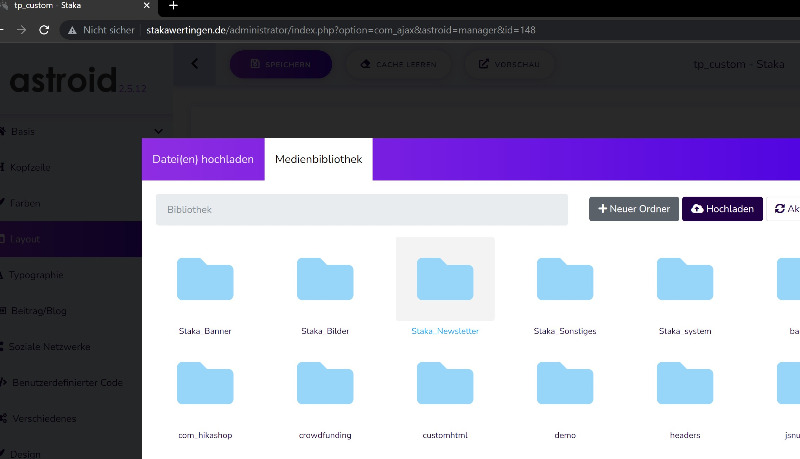Open the Staka_Newsletter folder icon
800x459 pixels.
[x=445, y=279]
